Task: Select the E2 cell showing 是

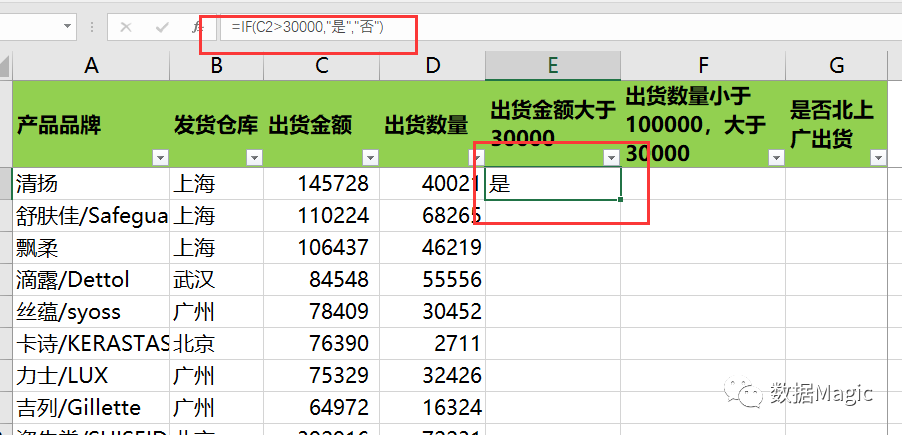Action: click(553, 184)
